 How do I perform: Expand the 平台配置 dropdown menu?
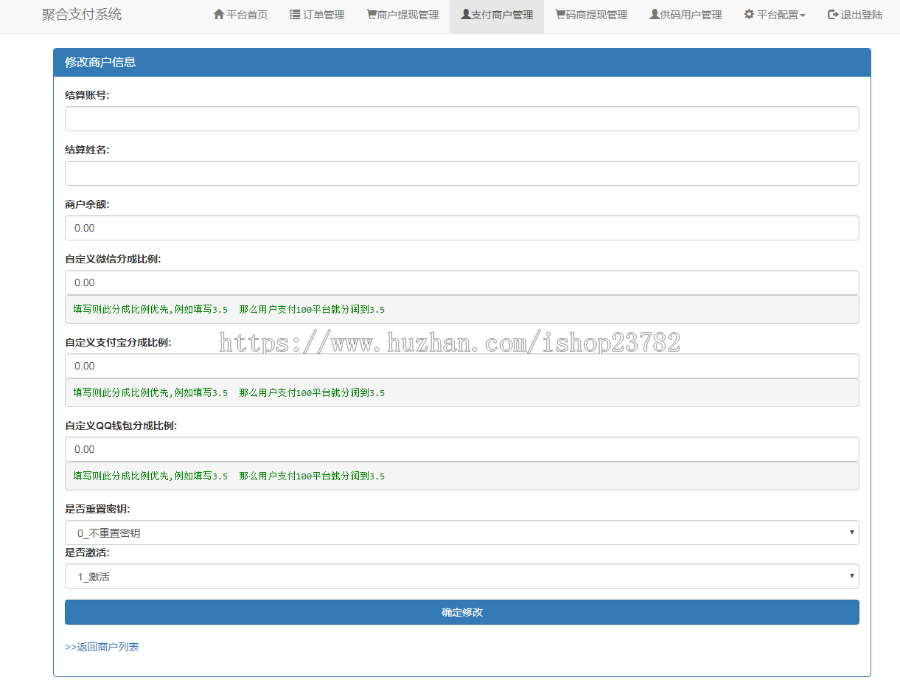click(x=775, y=15)
